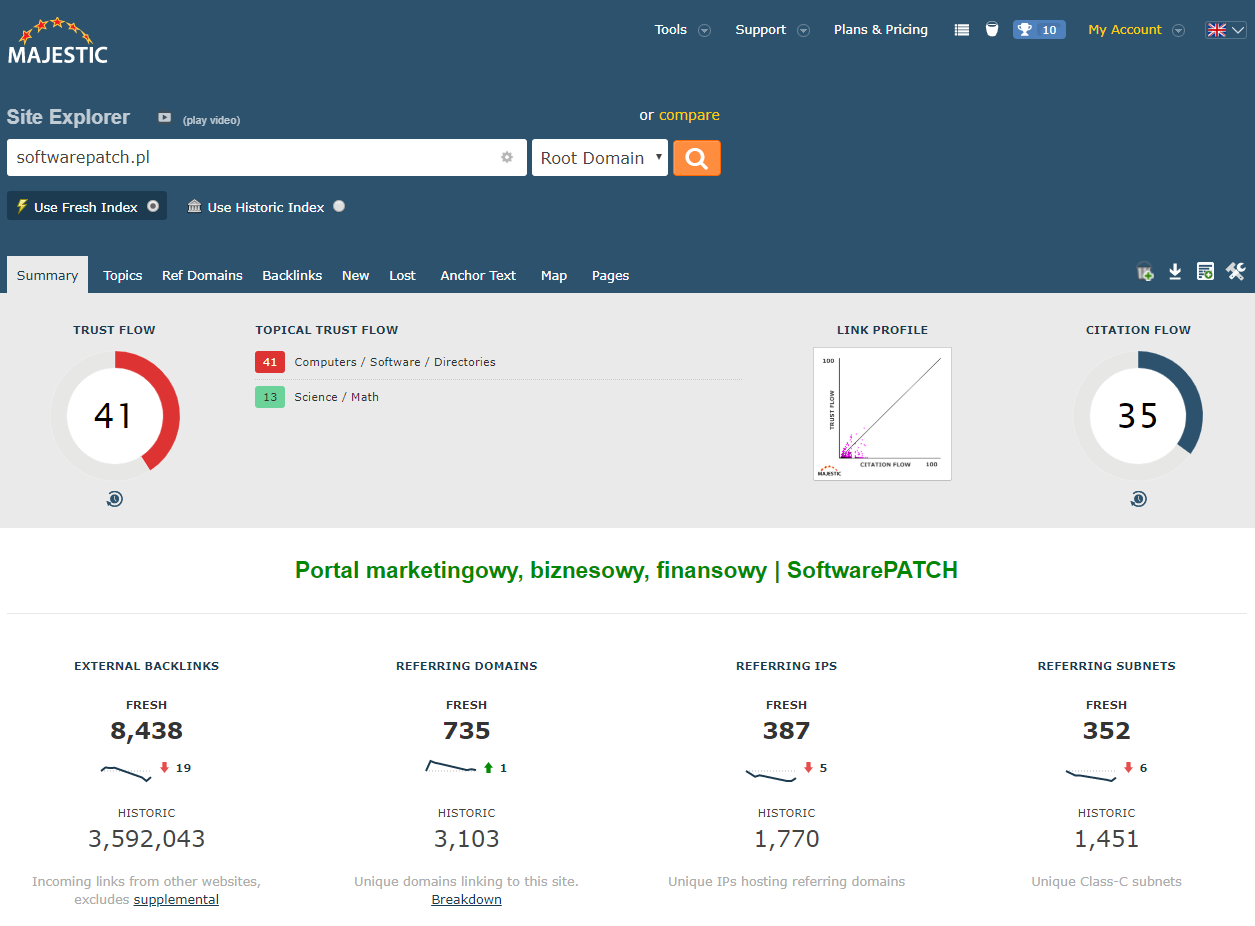Switch to the New tab

pos(356,275)
